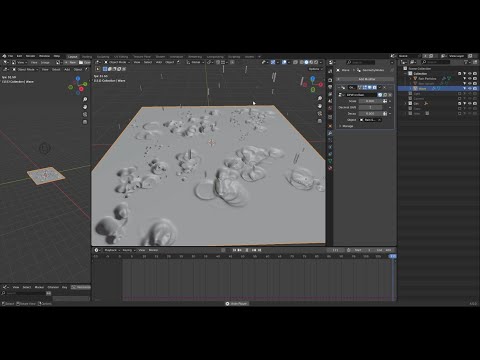Click the blue current frame marker in timeline
The image size is (480, 360).
(x=393, y=256)
